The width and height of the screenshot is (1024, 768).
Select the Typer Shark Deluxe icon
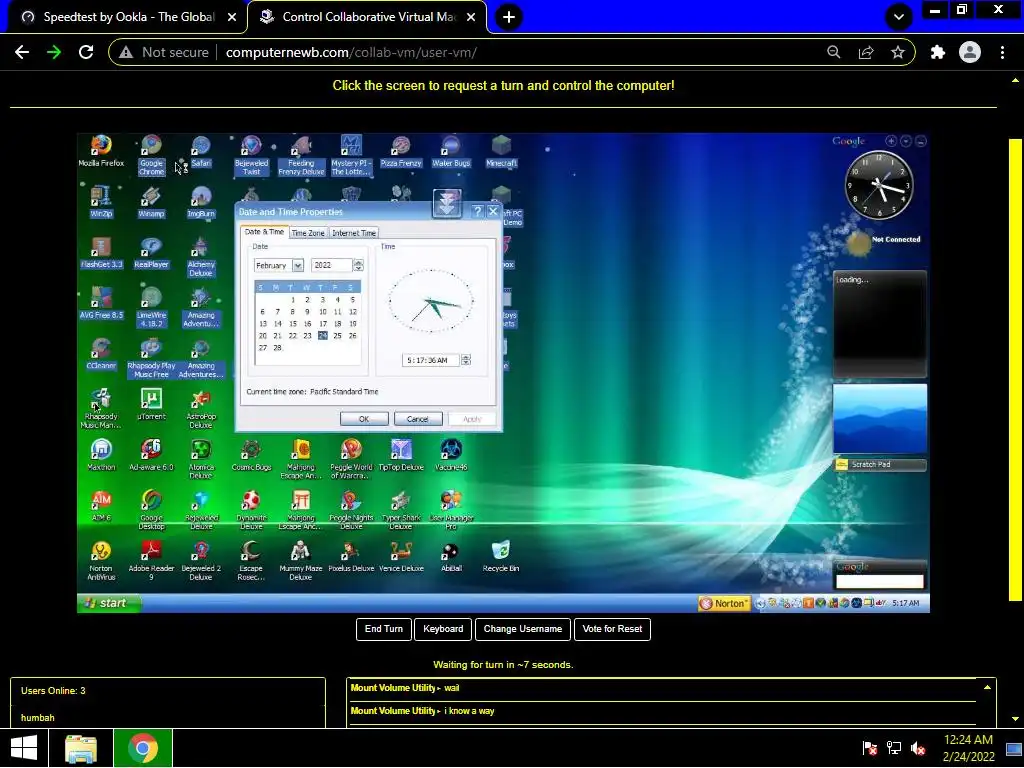coord(401,509)
